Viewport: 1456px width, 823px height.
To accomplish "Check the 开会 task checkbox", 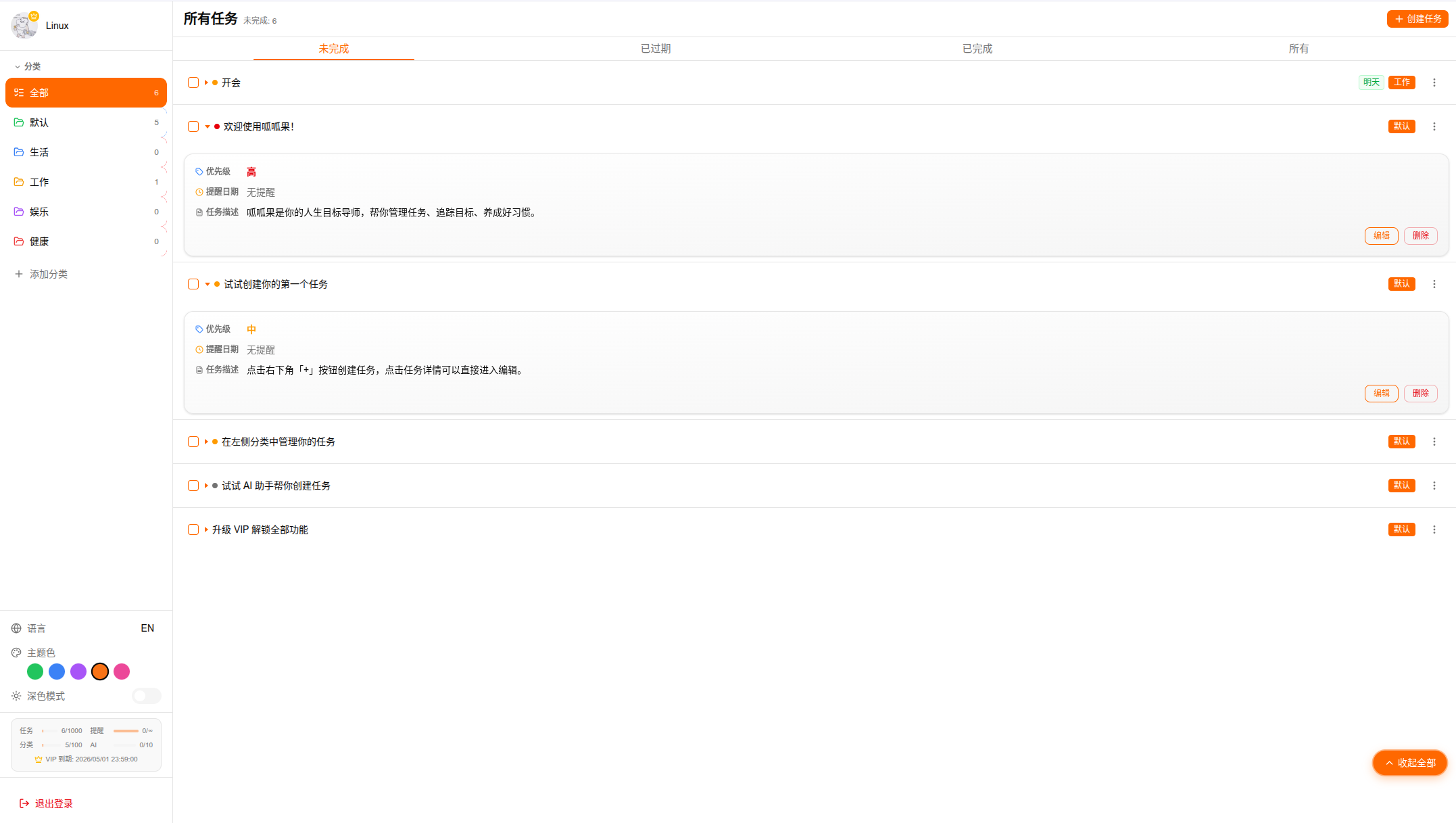I will click(193, 83).
